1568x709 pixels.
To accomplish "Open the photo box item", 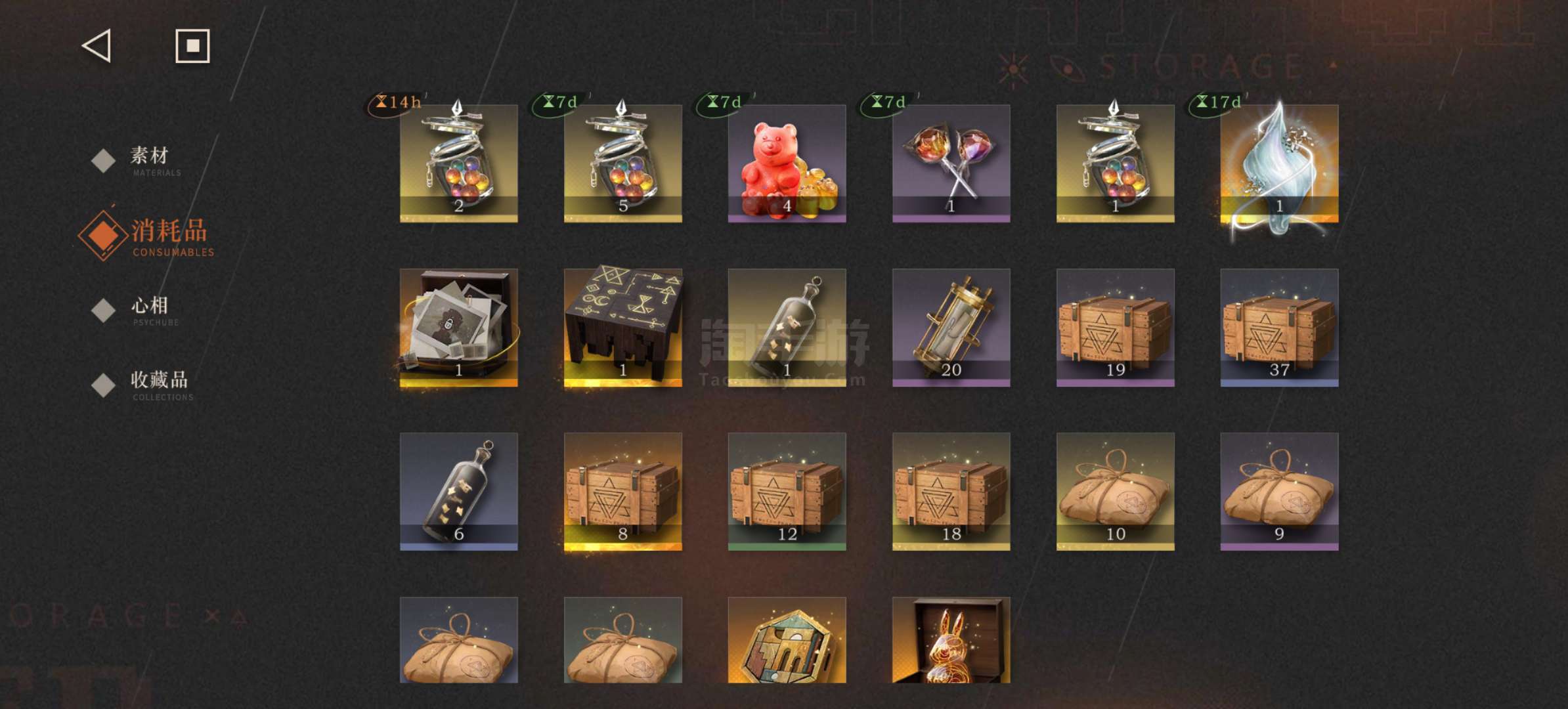I will [x=458, y=327].
